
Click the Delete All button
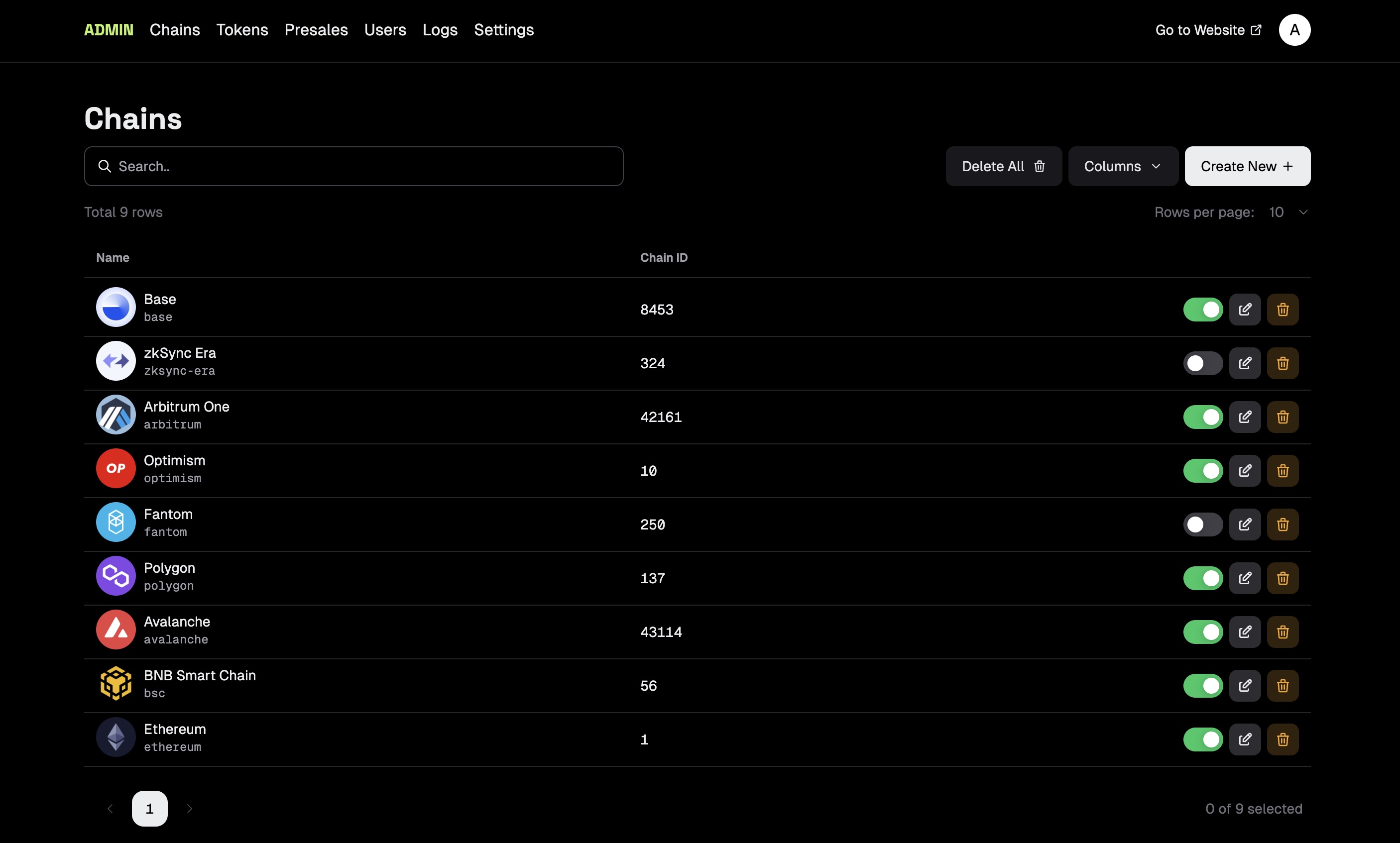tap(1003, 166)
